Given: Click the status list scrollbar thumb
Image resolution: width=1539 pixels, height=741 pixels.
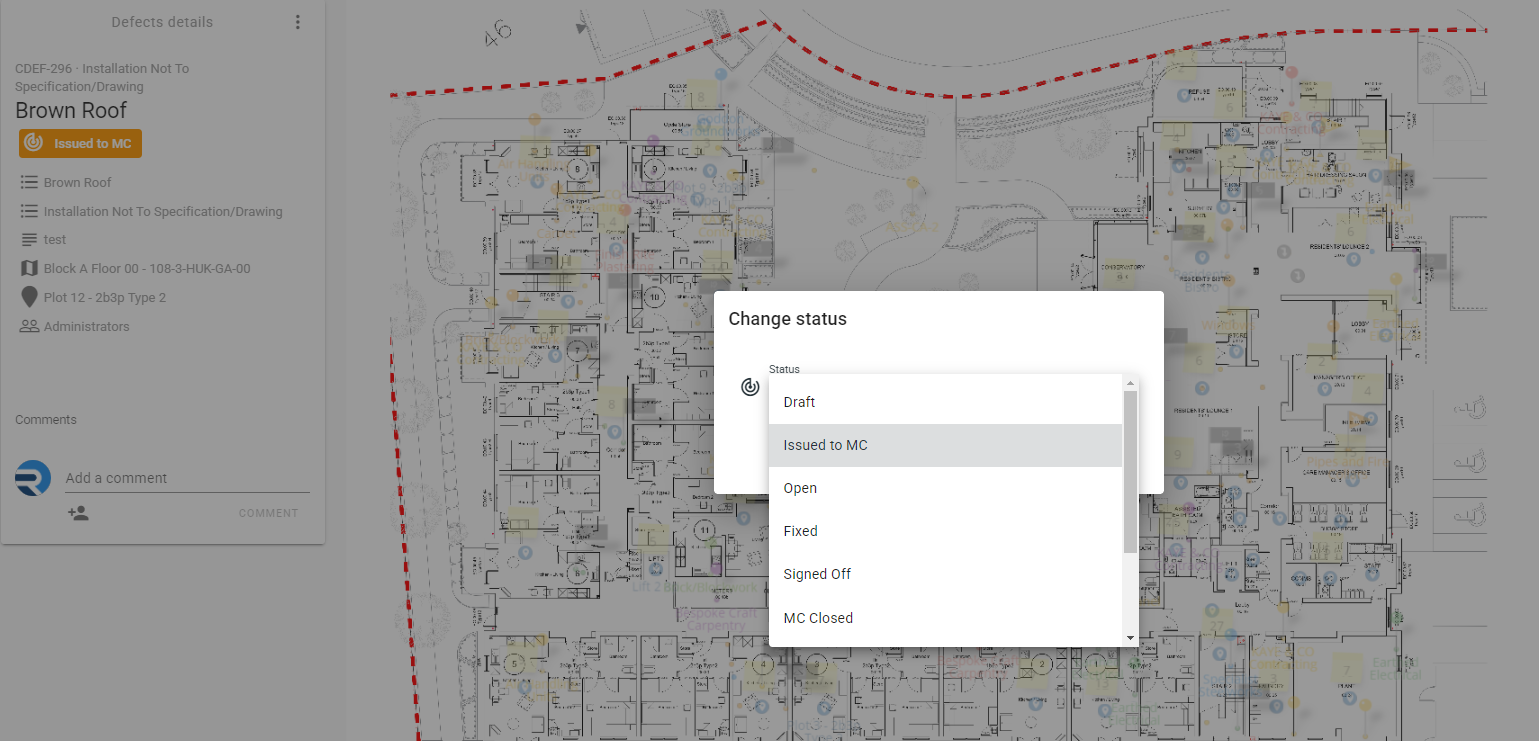Looking at the screenshot, I should pyautogui.click(x=1131, y=471).
